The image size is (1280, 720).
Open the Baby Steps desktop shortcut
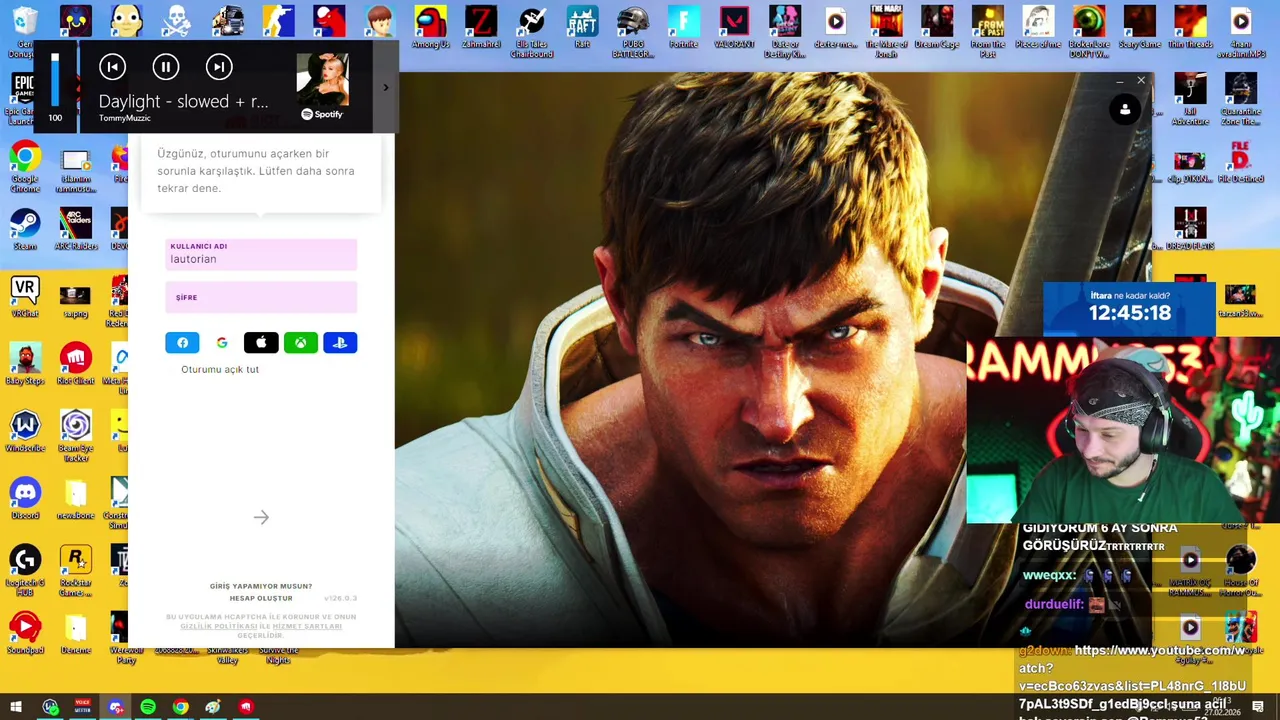25,364
